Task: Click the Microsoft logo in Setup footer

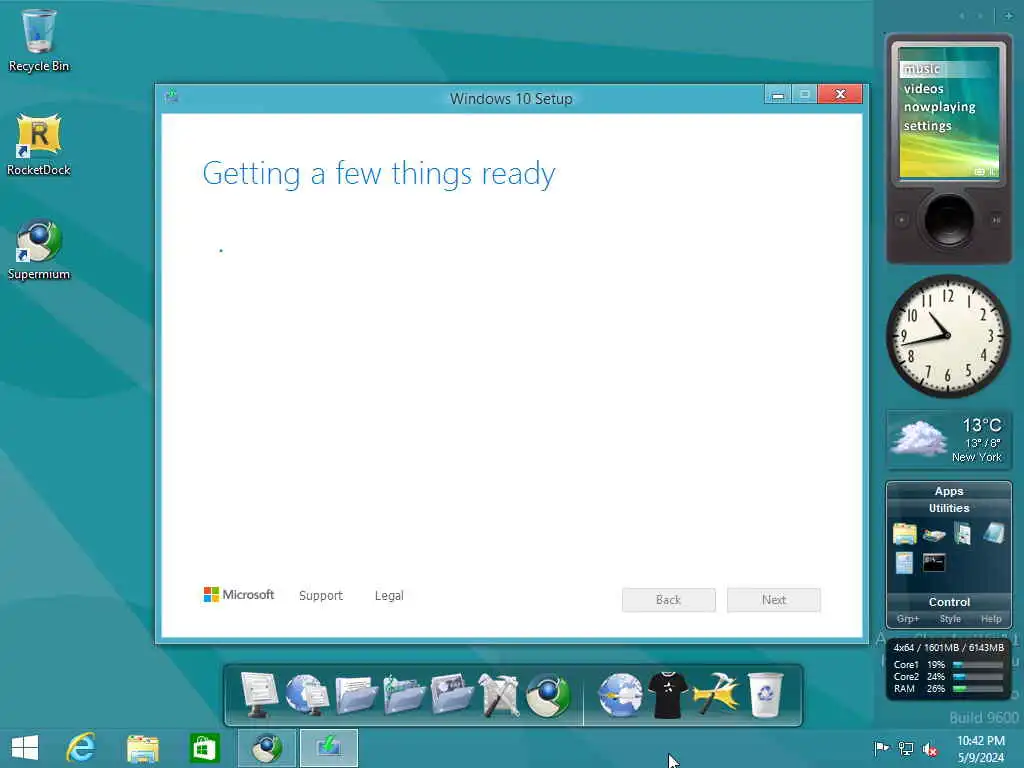Action: 239,594
